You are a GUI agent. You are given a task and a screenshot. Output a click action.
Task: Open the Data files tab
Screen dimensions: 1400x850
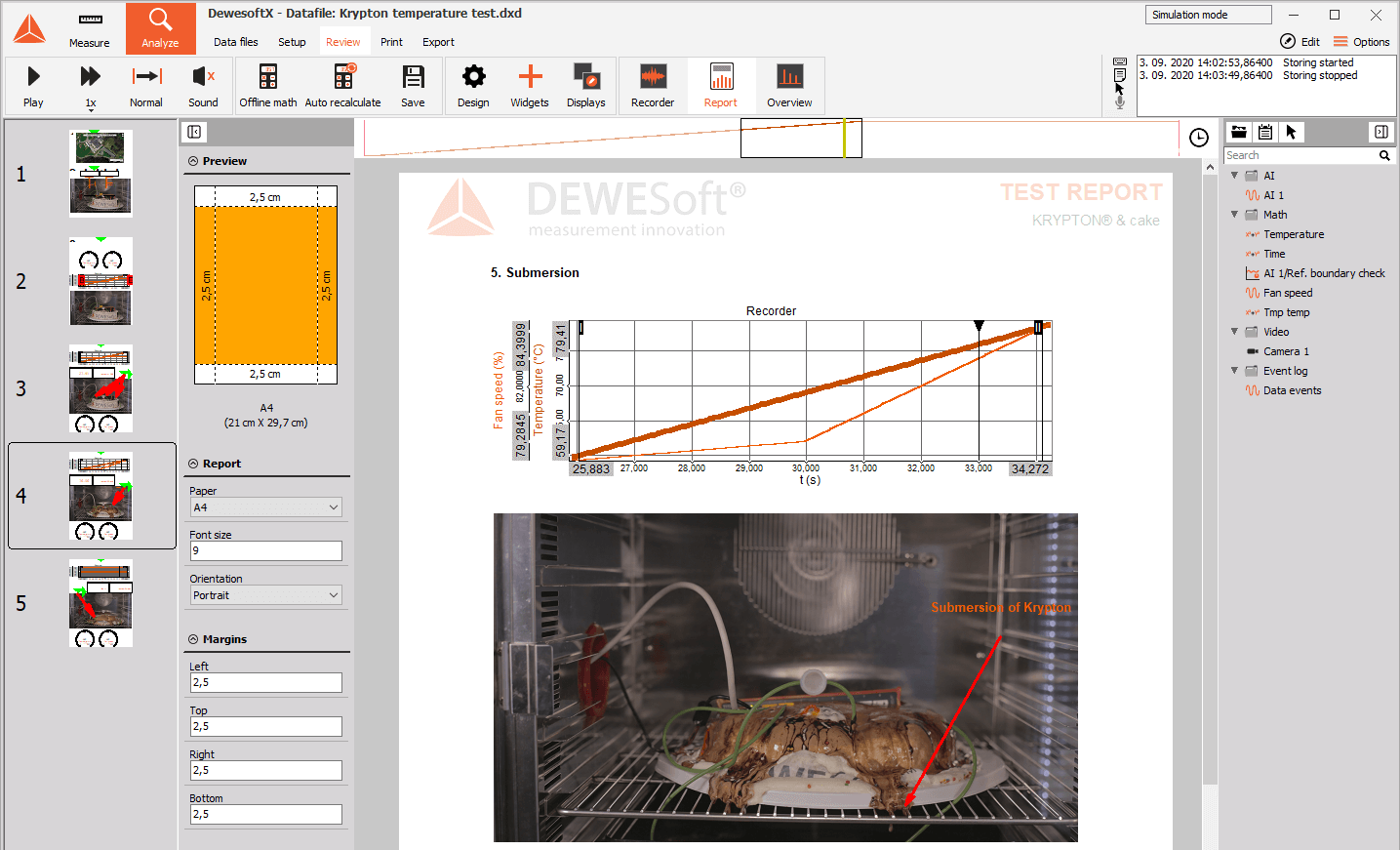[x=236, y=42]
